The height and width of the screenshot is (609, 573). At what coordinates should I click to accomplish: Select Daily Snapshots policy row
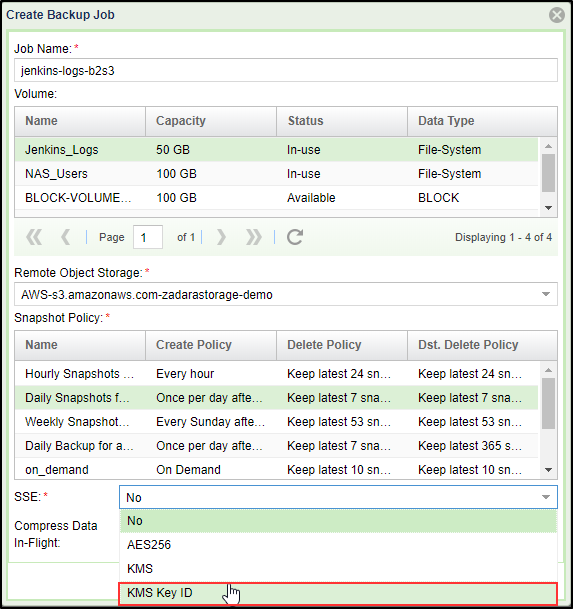click(x=276, y=398)
